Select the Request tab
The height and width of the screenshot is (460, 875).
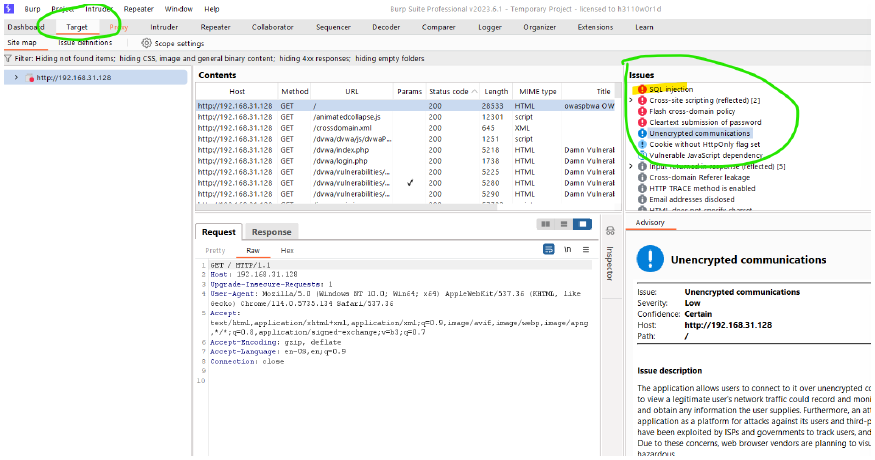pyautogui.click(x=219, y=232)
